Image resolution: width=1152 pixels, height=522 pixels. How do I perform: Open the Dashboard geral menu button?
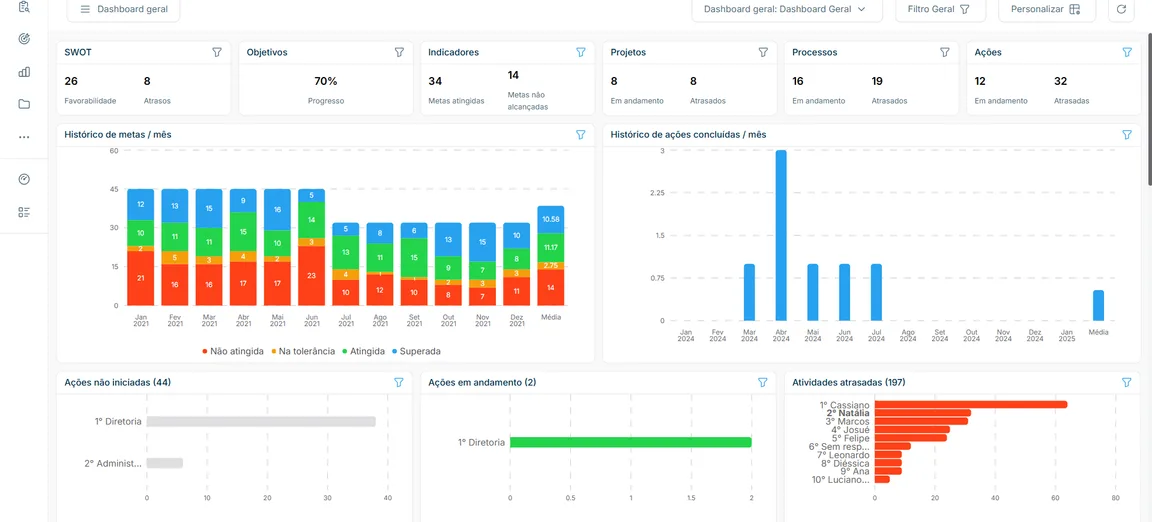click(123, 10)
